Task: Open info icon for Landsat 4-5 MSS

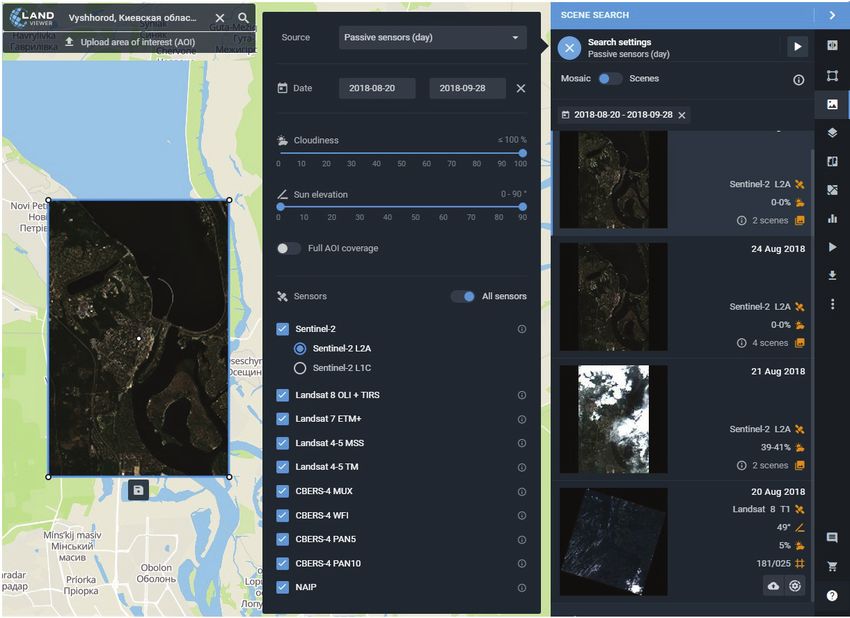Action: click(x=521, y=443)
